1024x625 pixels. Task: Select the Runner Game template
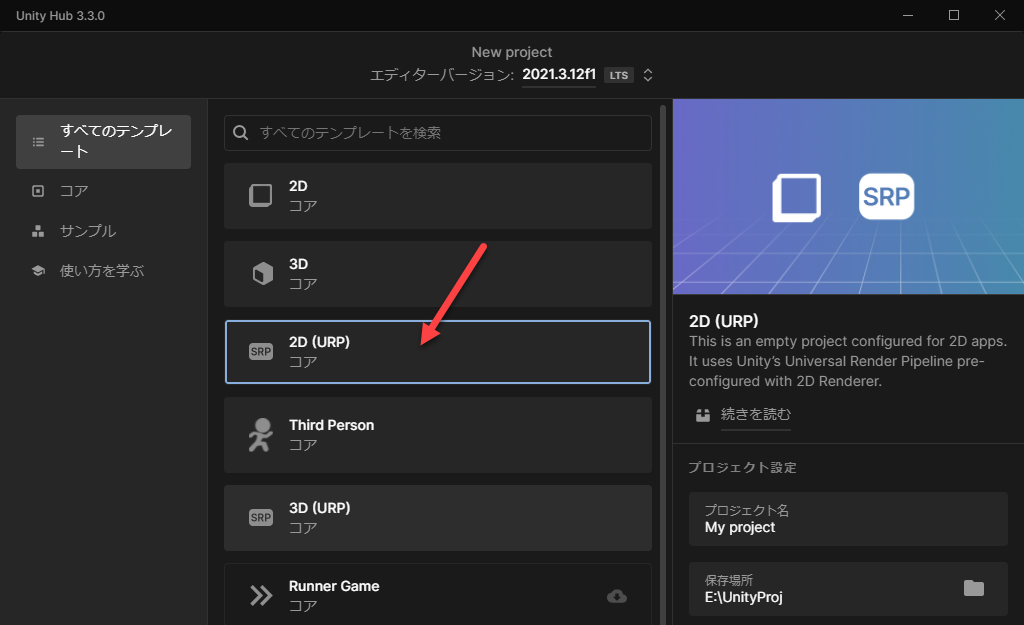click(438, 594)
